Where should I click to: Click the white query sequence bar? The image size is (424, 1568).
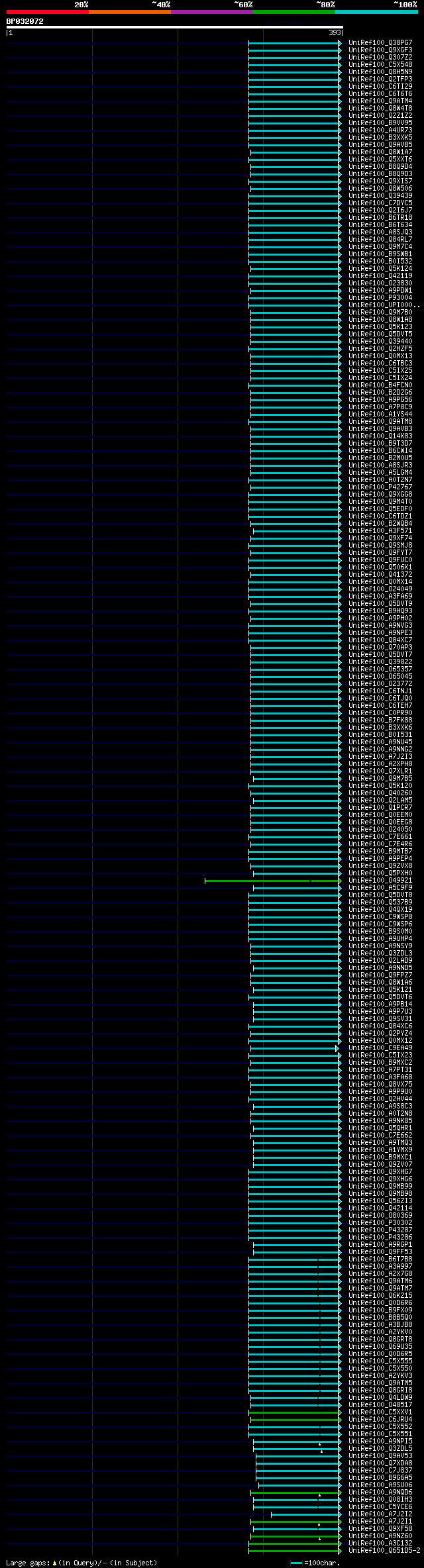tap(174, 27)
